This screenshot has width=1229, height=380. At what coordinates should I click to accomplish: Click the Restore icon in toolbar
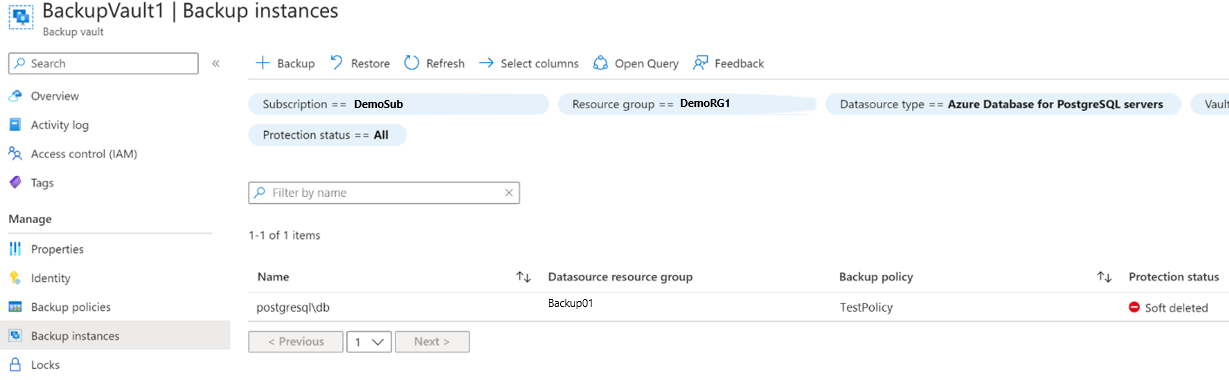pyautogui.click(x=337, y=63)
